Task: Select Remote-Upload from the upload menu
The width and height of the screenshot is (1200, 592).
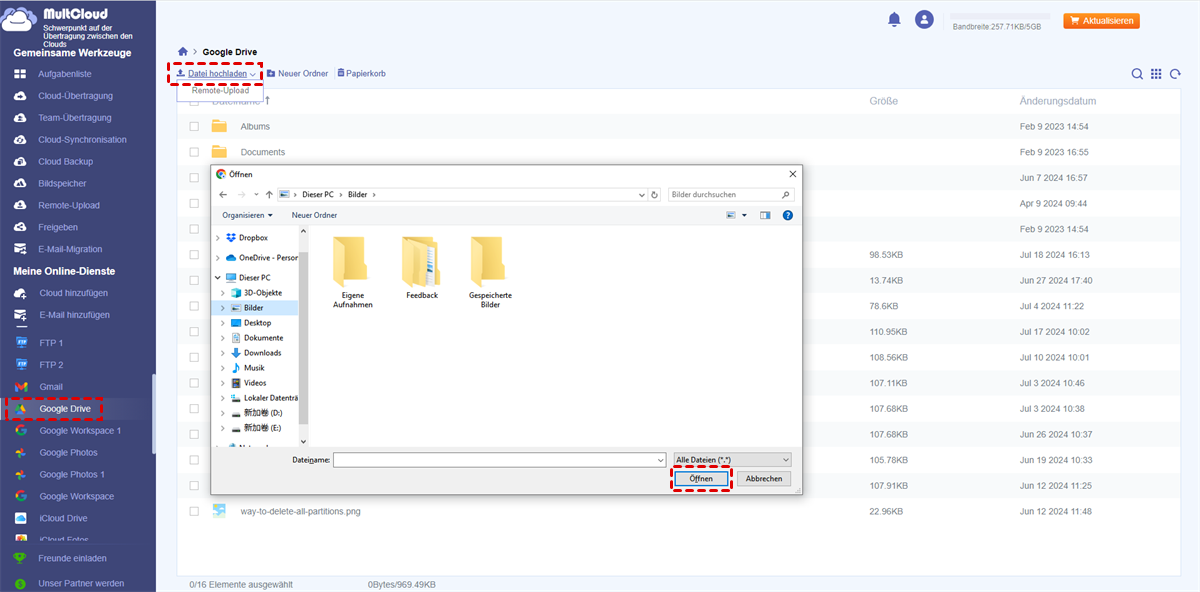Action: 220,90
